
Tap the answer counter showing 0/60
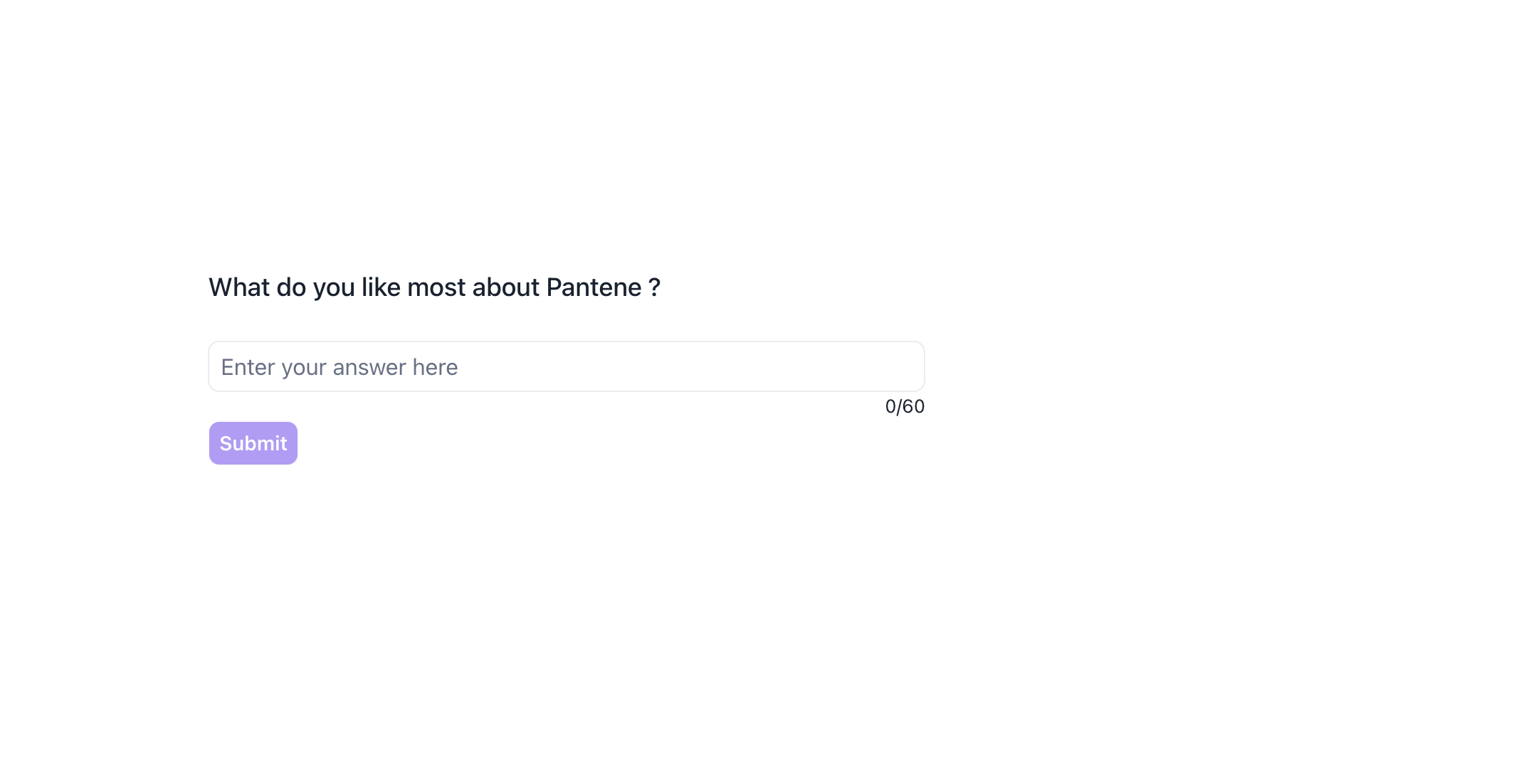point(904,406)
